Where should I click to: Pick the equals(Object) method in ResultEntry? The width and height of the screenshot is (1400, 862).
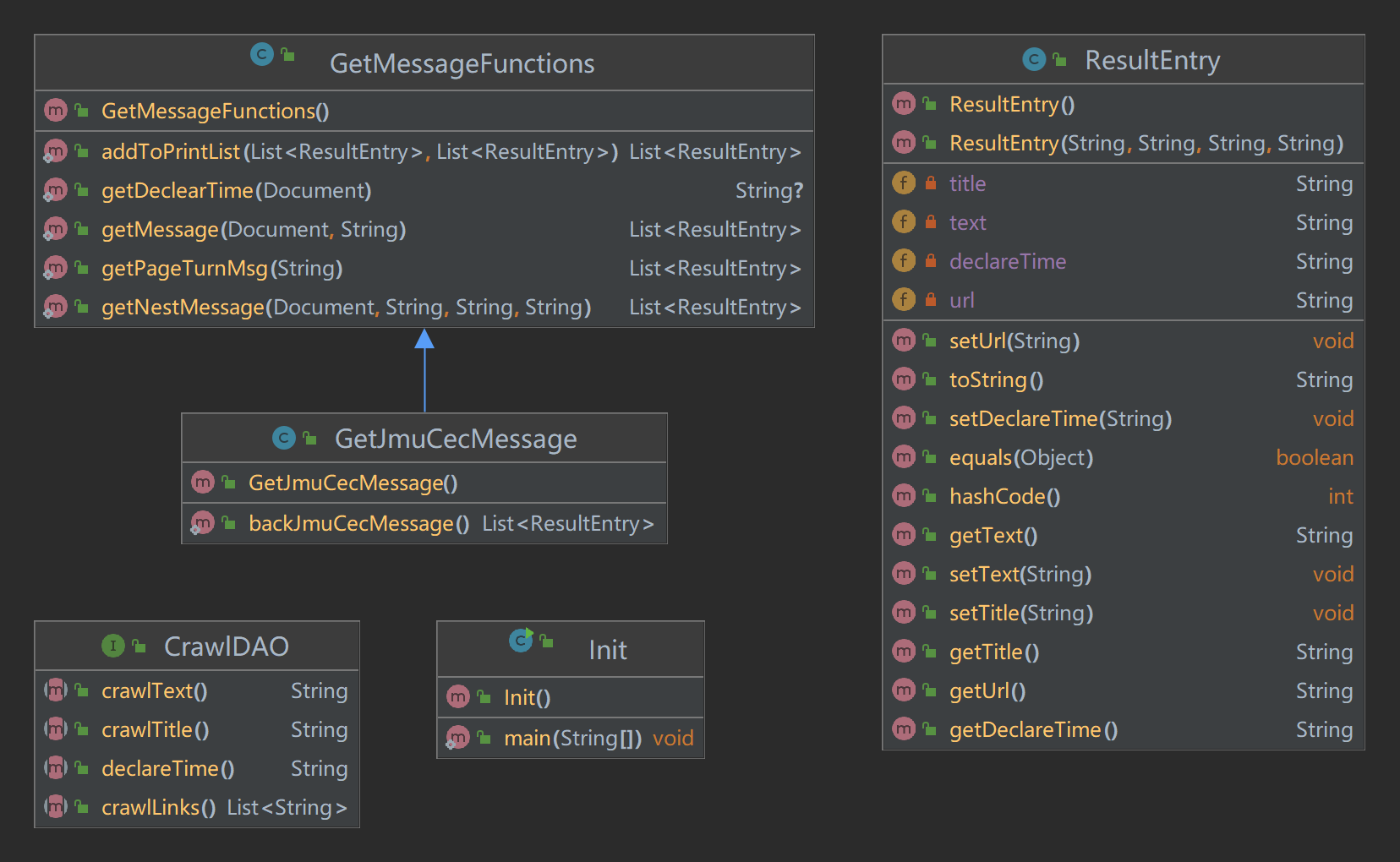pyautogui.click(x=1020, y=458)
